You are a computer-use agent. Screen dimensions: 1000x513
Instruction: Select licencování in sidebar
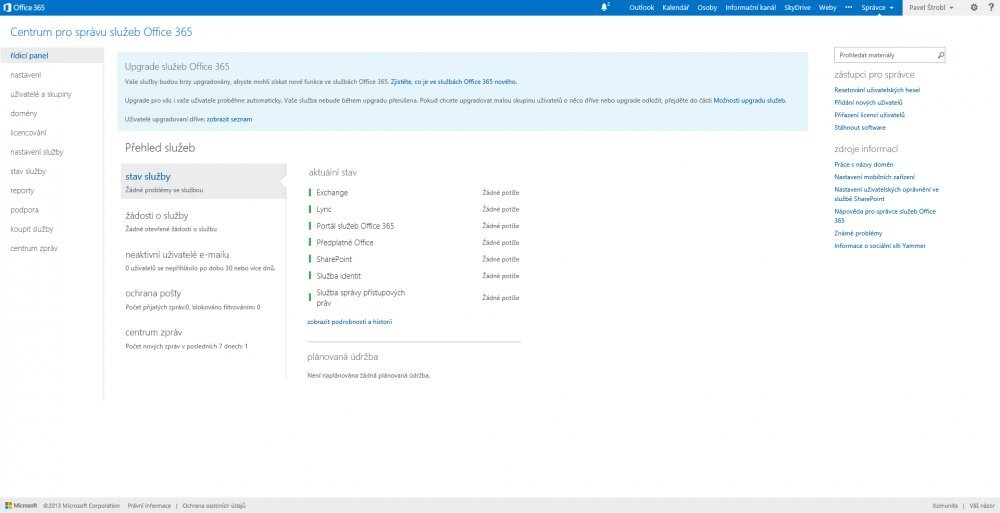pos(28,133)
